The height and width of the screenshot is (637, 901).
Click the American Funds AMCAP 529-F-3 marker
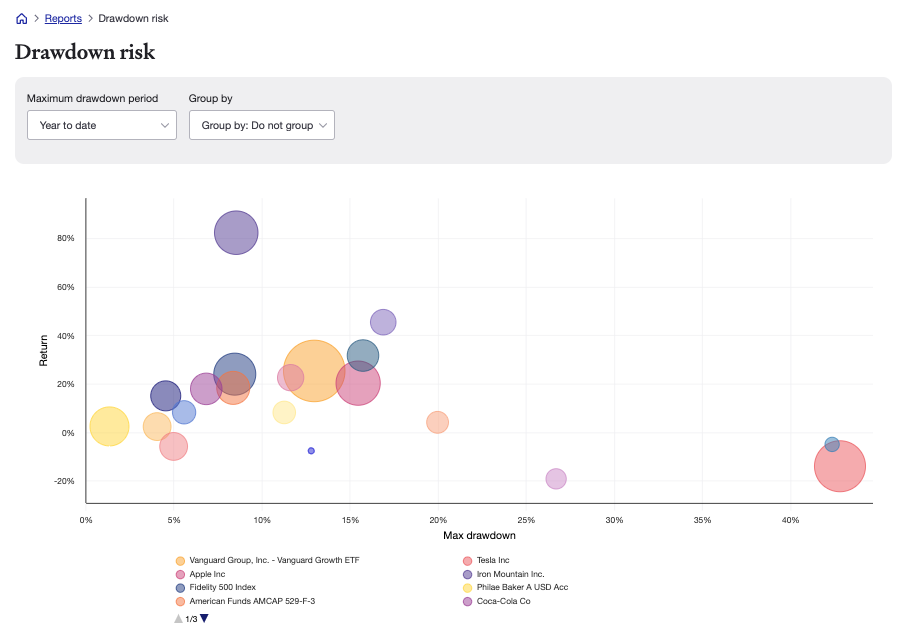pyautogui.click(x=180, y=601)
